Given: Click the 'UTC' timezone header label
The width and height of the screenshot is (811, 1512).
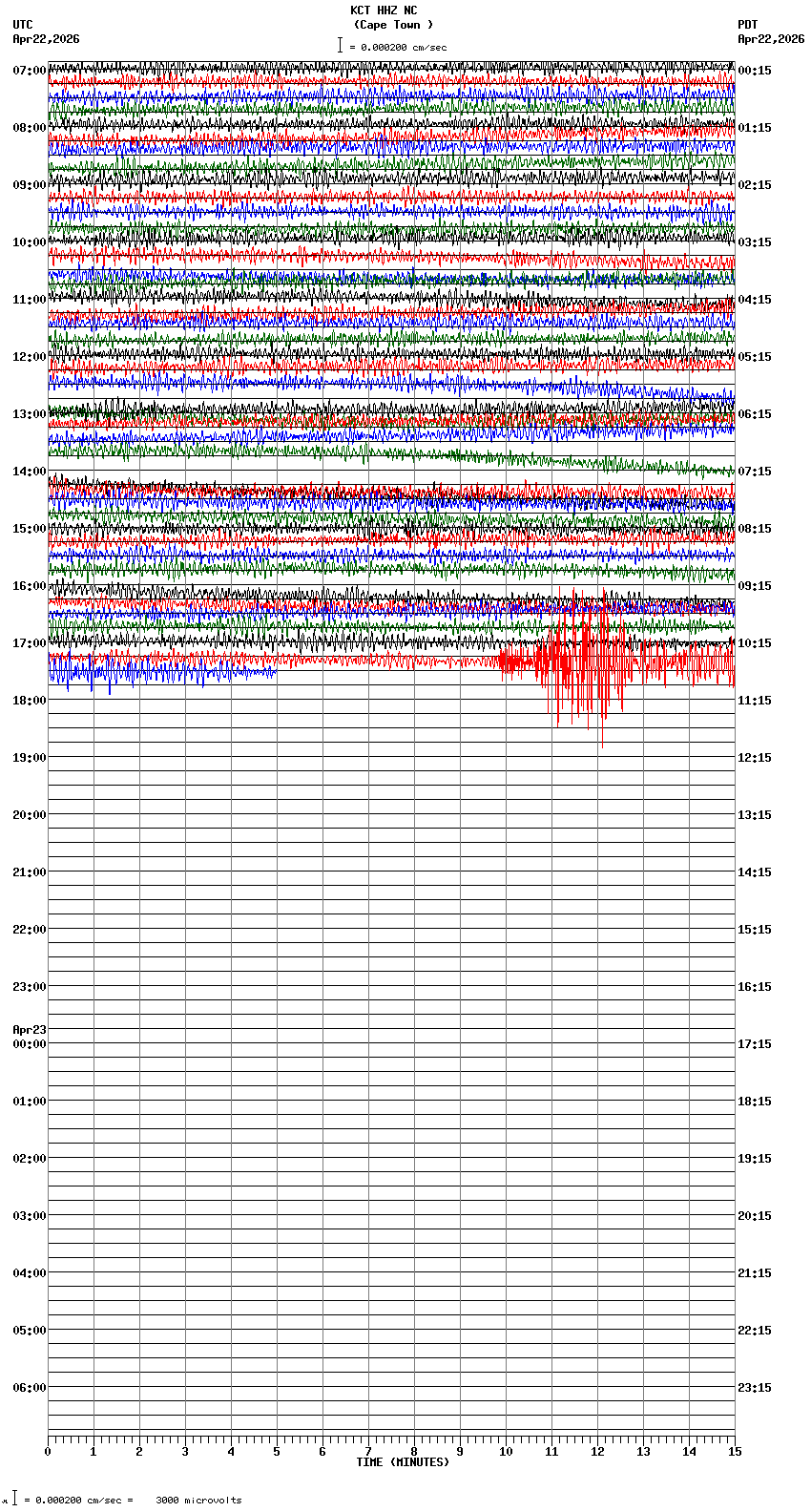Looking at the screenshot, I should click(23, 25).
